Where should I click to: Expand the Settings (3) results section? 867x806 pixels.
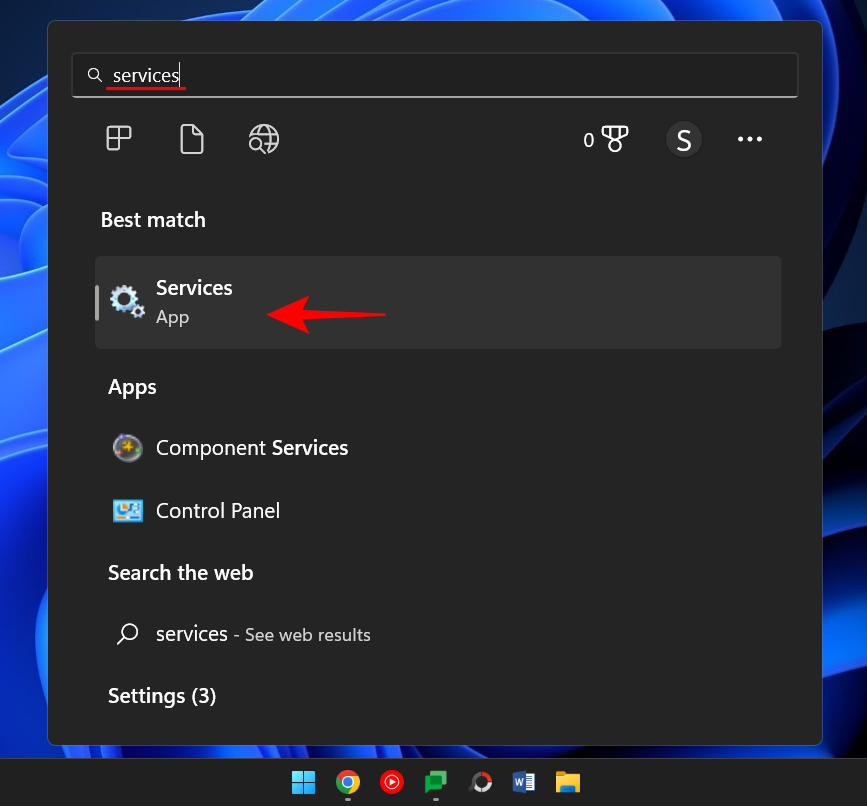pyautogui.click(x=161, y=695)
